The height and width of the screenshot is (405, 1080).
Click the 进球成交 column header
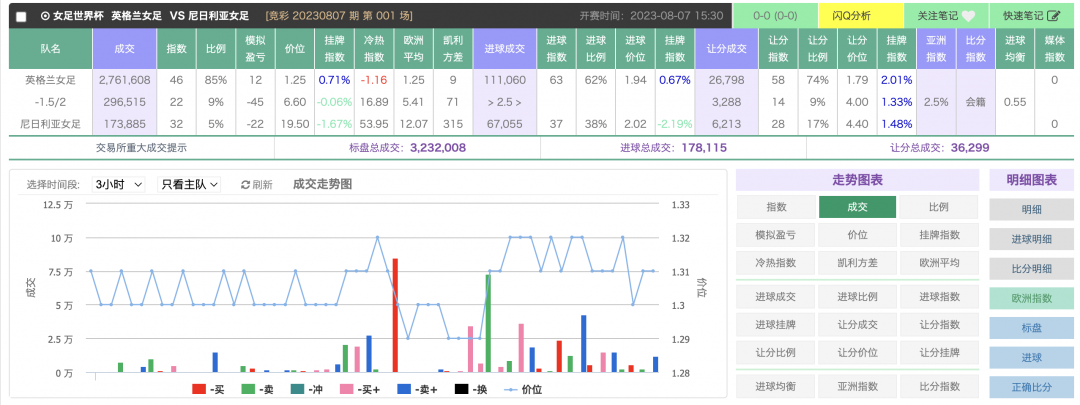click(x=505, y=49)
